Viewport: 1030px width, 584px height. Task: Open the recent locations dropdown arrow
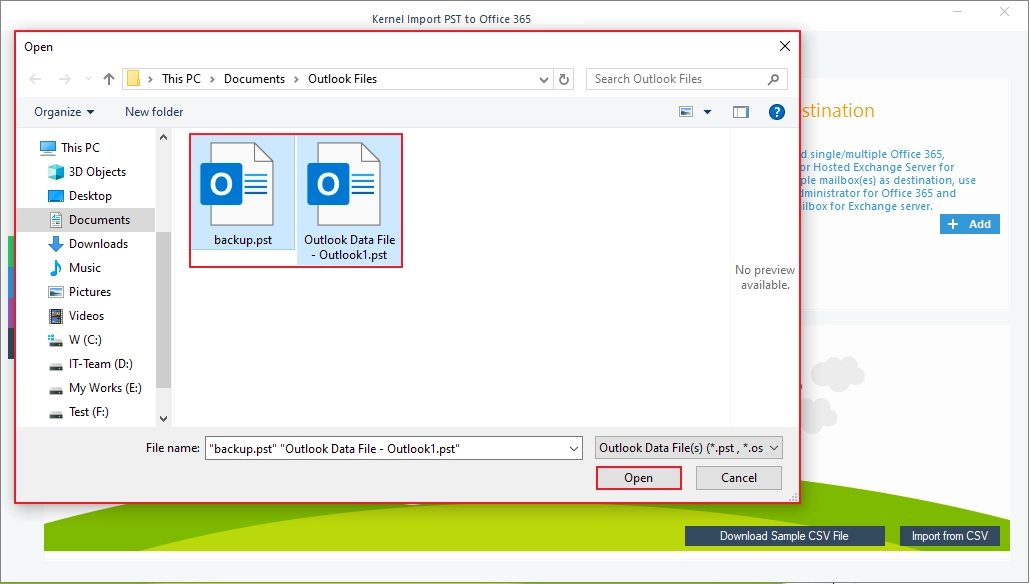click(88, 79)
